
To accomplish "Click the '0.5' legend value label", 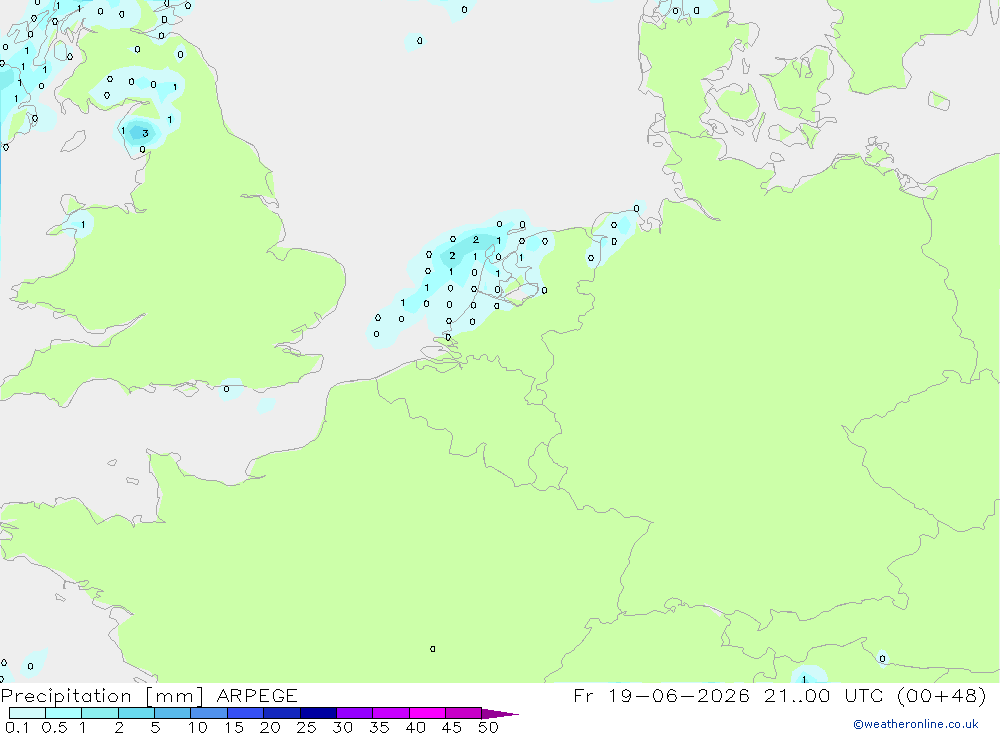I will point(54,727).
